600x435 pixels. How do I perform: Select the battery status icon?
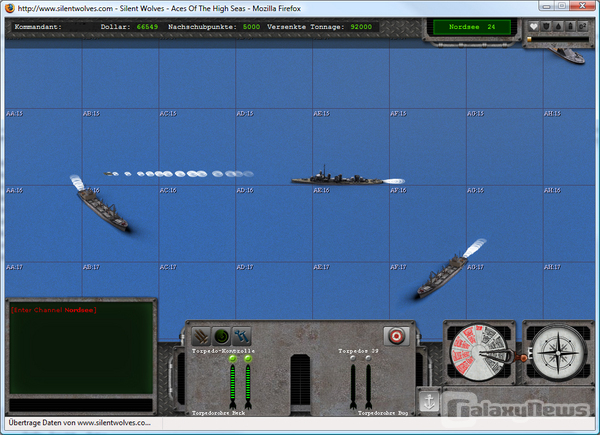(569, 27)
